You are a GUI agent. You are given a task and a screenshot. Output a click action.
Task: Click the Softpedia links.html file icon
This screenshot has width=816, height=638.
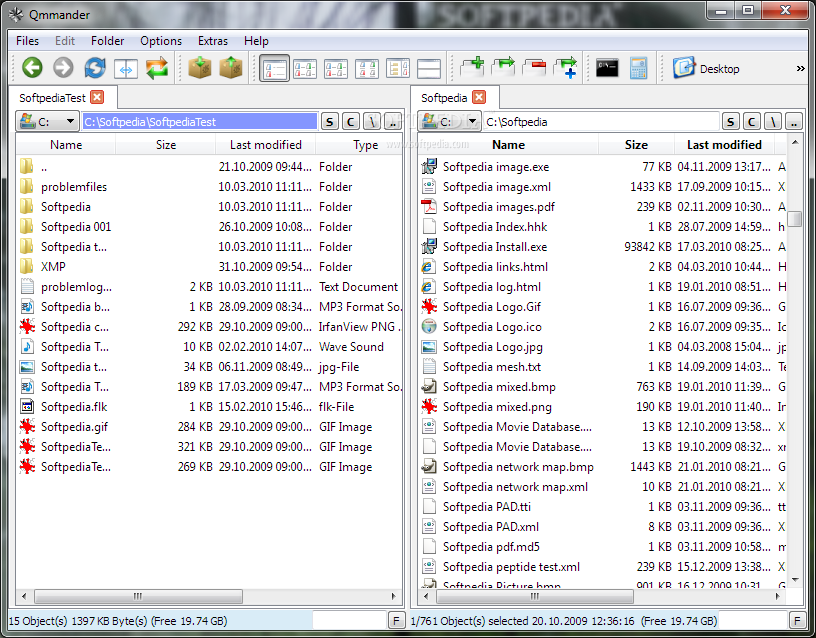429,266
